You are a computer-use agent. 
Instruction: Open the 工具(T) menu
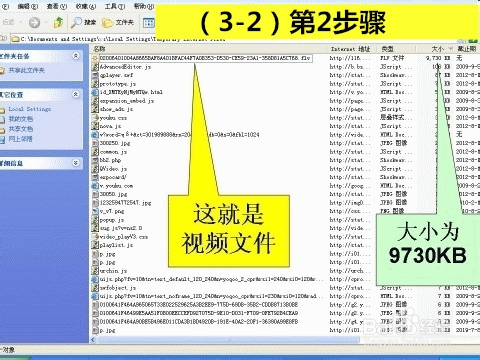coord(115,6)
